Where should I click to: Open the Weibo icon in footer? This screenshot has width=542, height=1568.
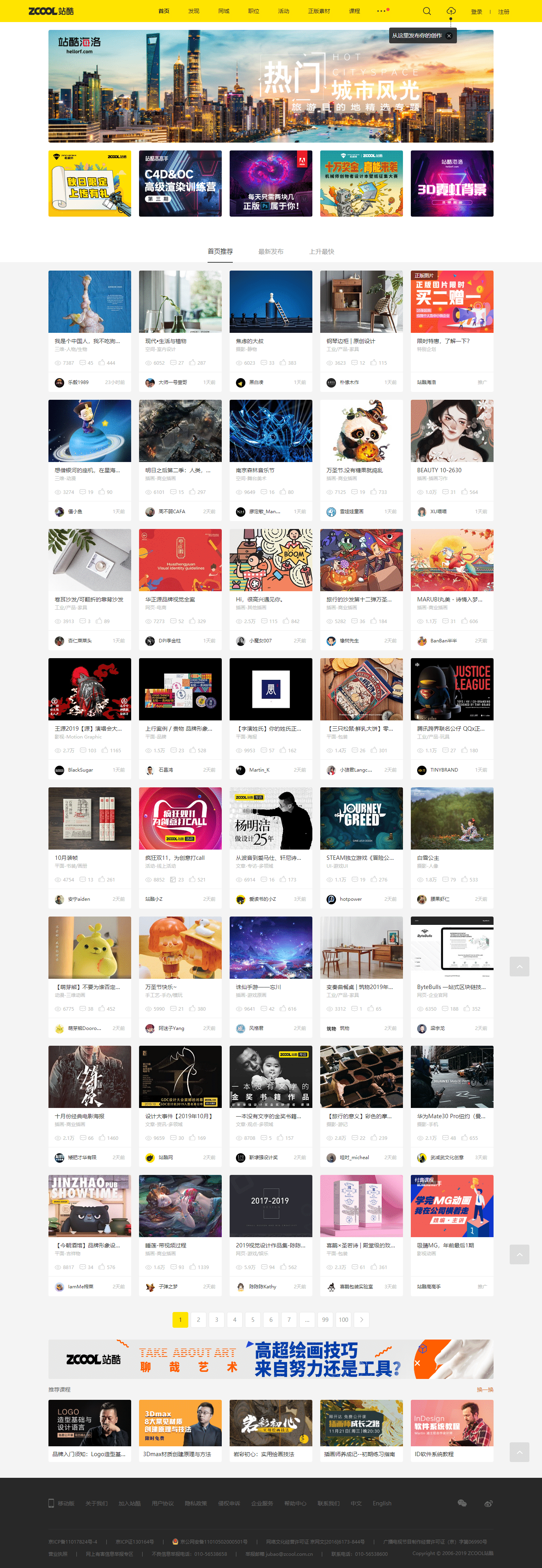click(x=488, y=1503)
